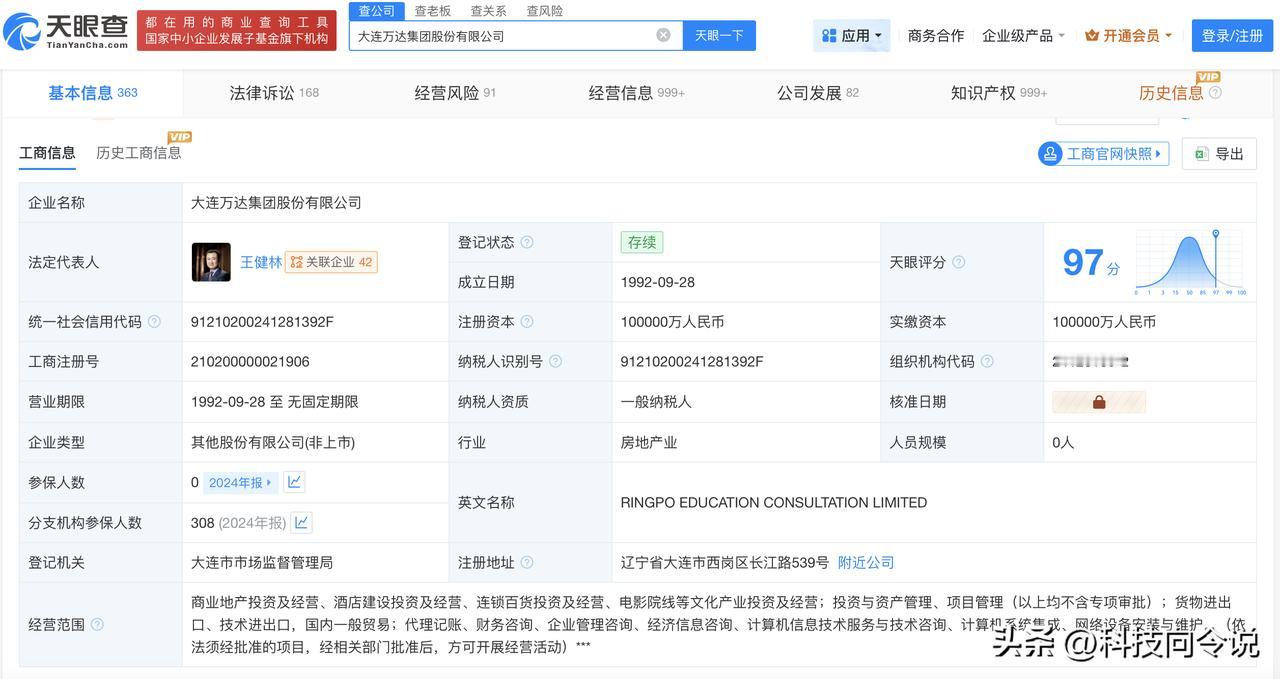Select the 历史工商信息 sub-tab
Image resolution: width=1280 pixels, height=679 pixels.
[x=139, y=153]
